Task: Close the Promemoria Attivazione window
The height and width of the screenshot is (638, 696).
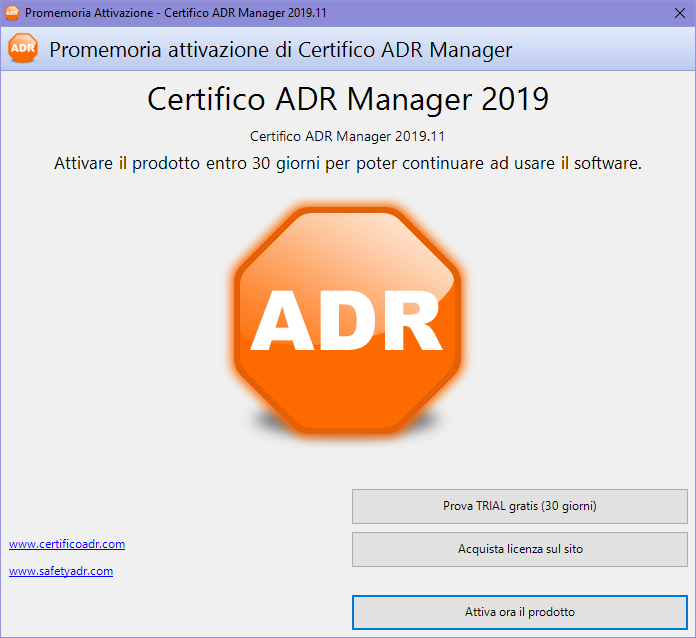Action: click(680, 13)
